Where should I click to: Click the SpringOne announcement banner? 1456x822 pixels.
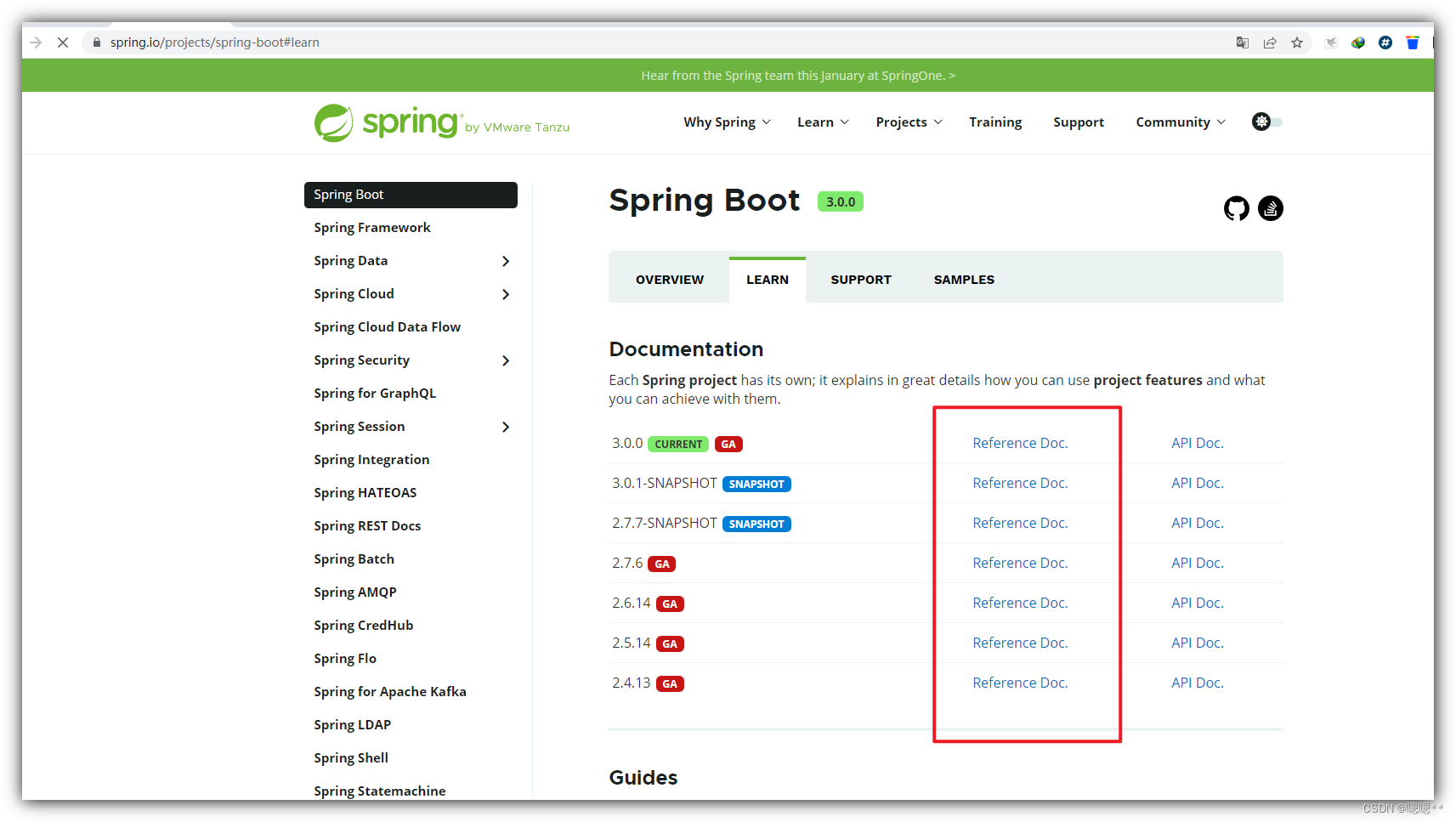798,76
